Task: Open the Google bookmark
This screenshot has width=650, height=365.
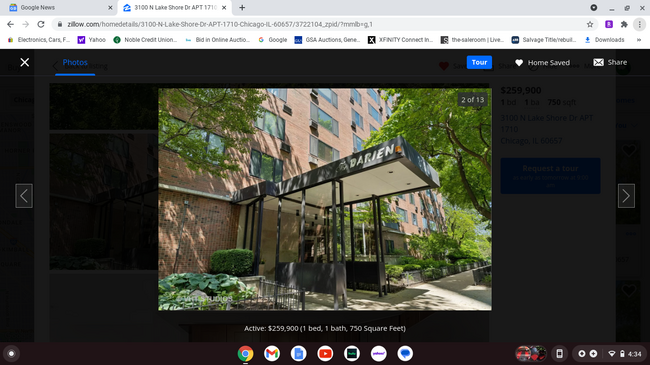Action: pos(272,40)
